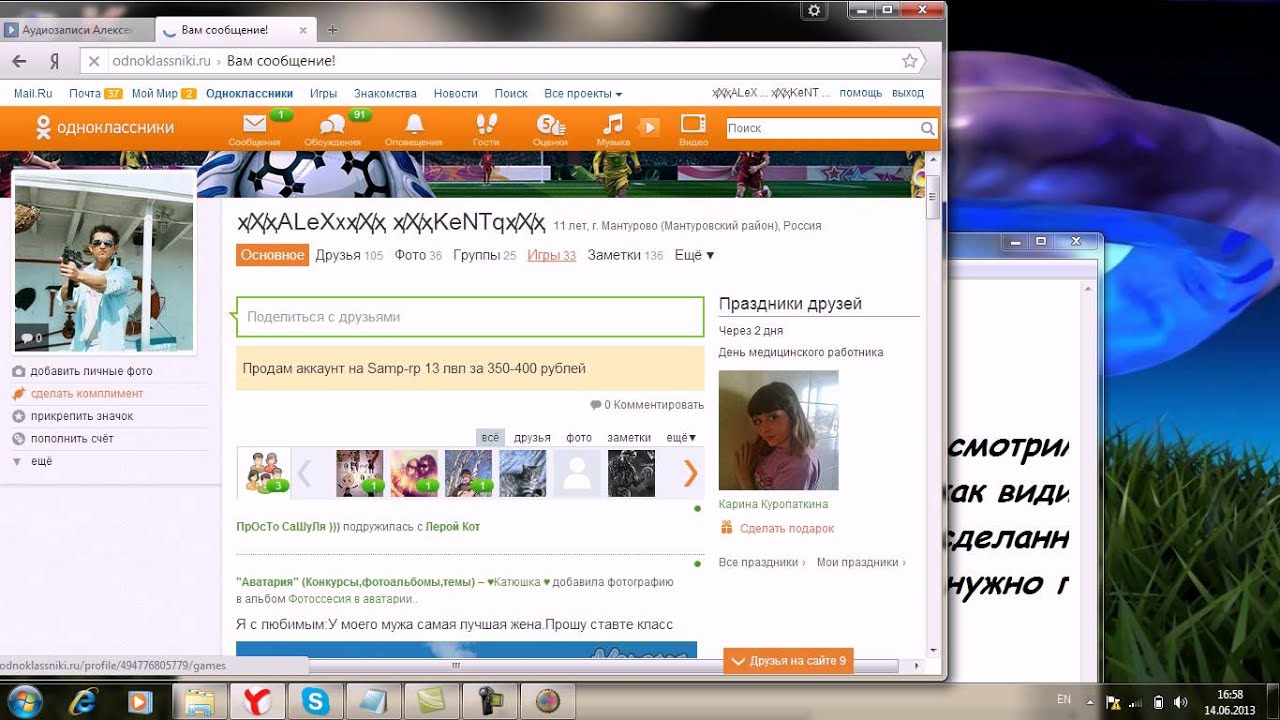Switch to Аудиозаписи browser tab
This screenshot has height=720, width=1280.
[78, 30]
